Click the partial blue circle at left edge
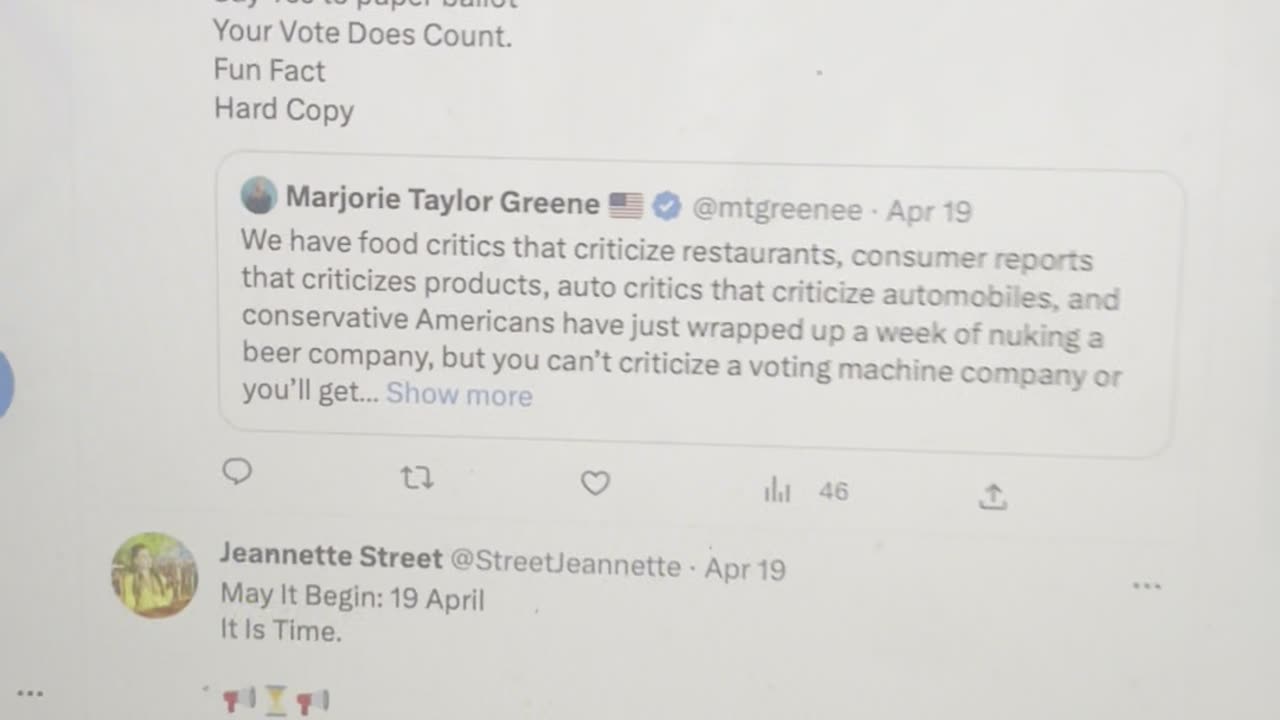This screenshot has height=720, width=1280. pyautogui.click(x=5, y=384)
